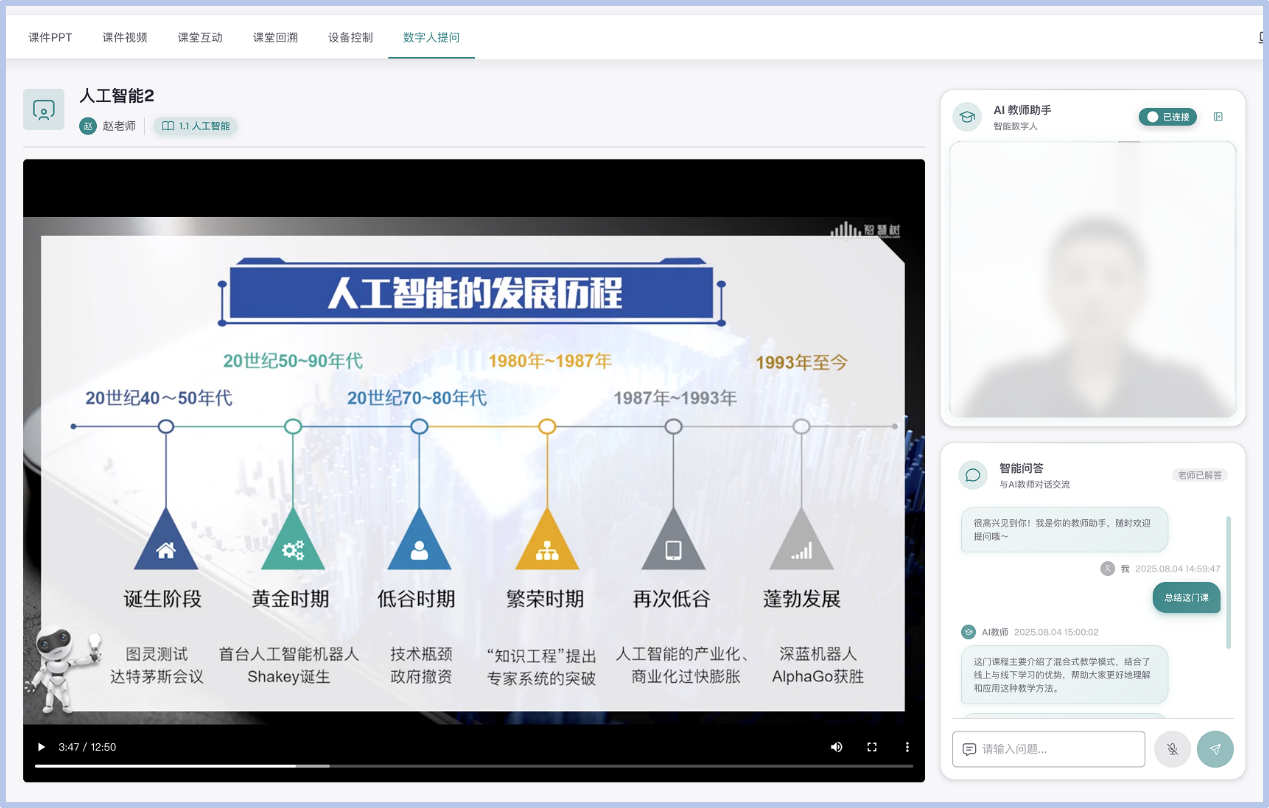1269x808 pixels.
Task: Click the course icon beside 人工智能2
Action: coord(44,109)
